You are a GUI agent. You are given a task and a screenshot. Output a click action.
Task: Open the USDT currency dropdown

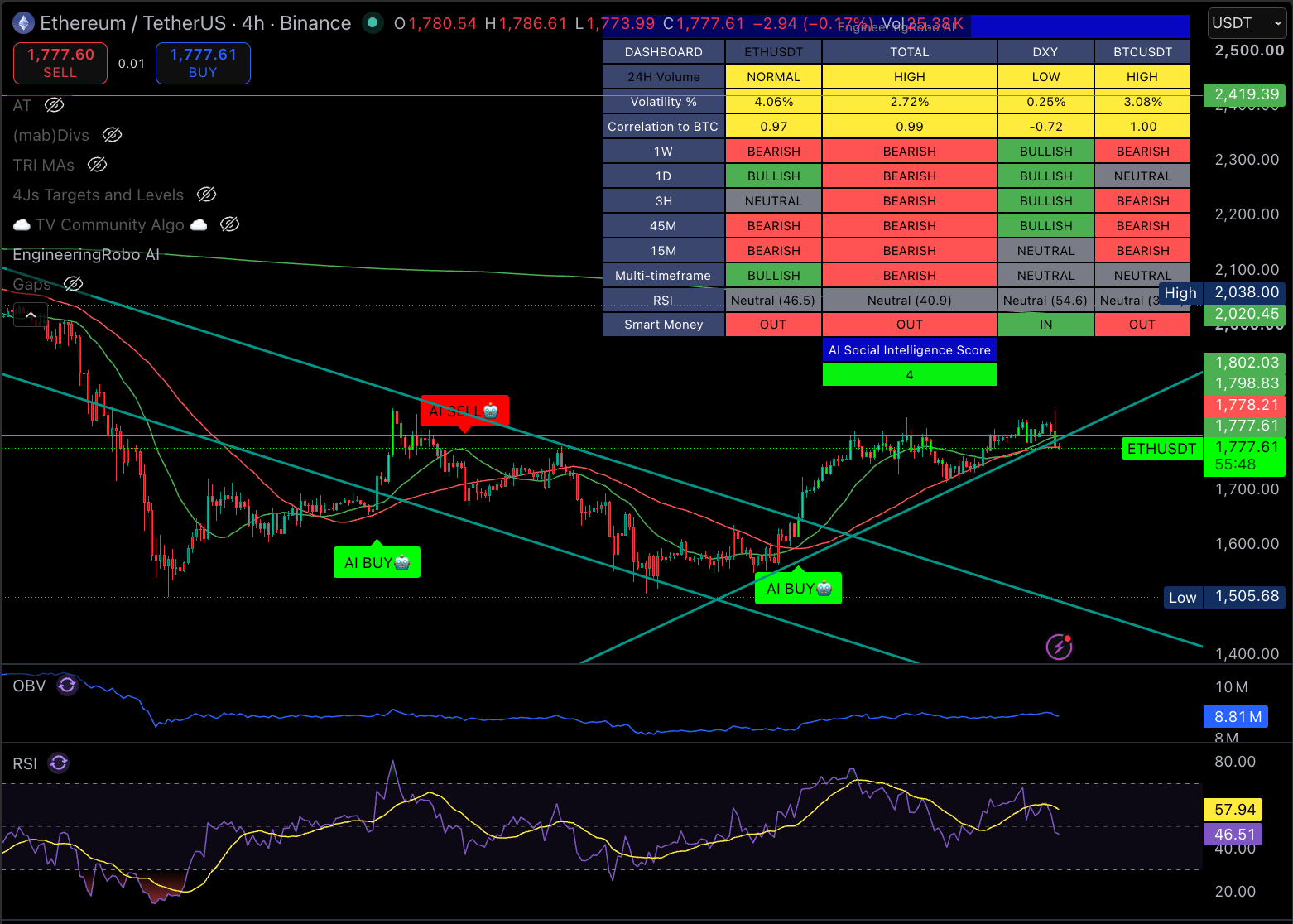1247,23
